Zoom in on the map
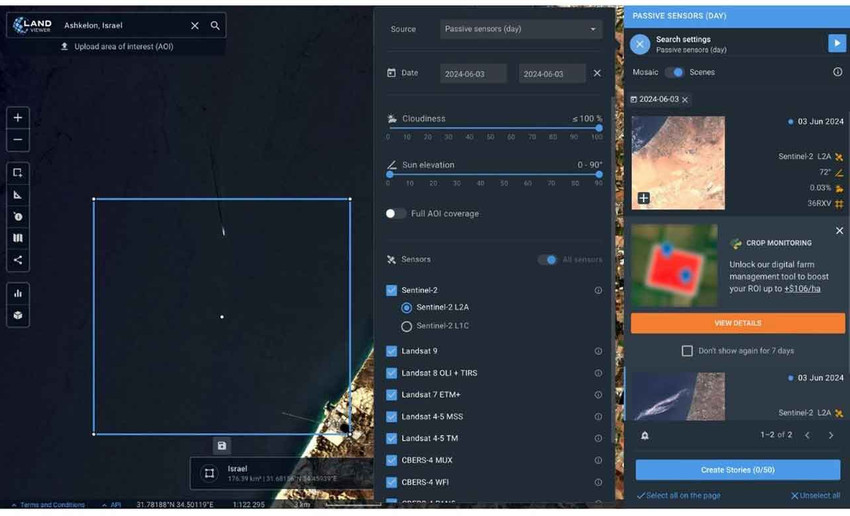 18,118
